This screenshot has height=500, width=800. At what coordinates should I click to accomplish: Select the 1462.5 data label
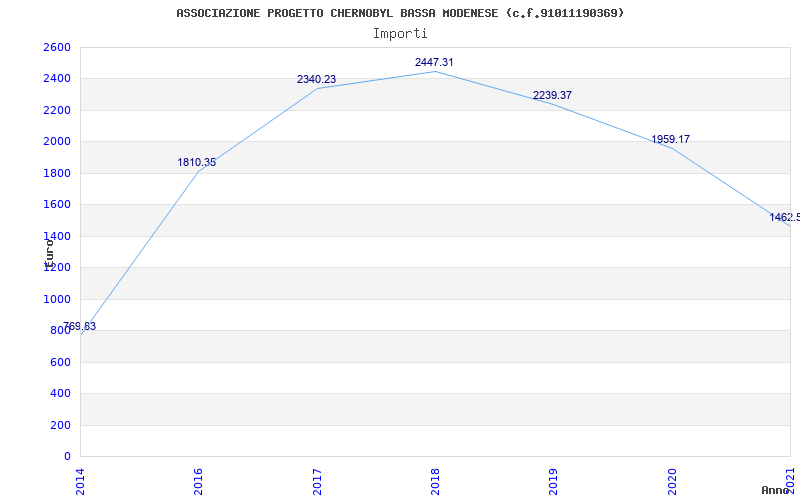click(x=785, y=217)
